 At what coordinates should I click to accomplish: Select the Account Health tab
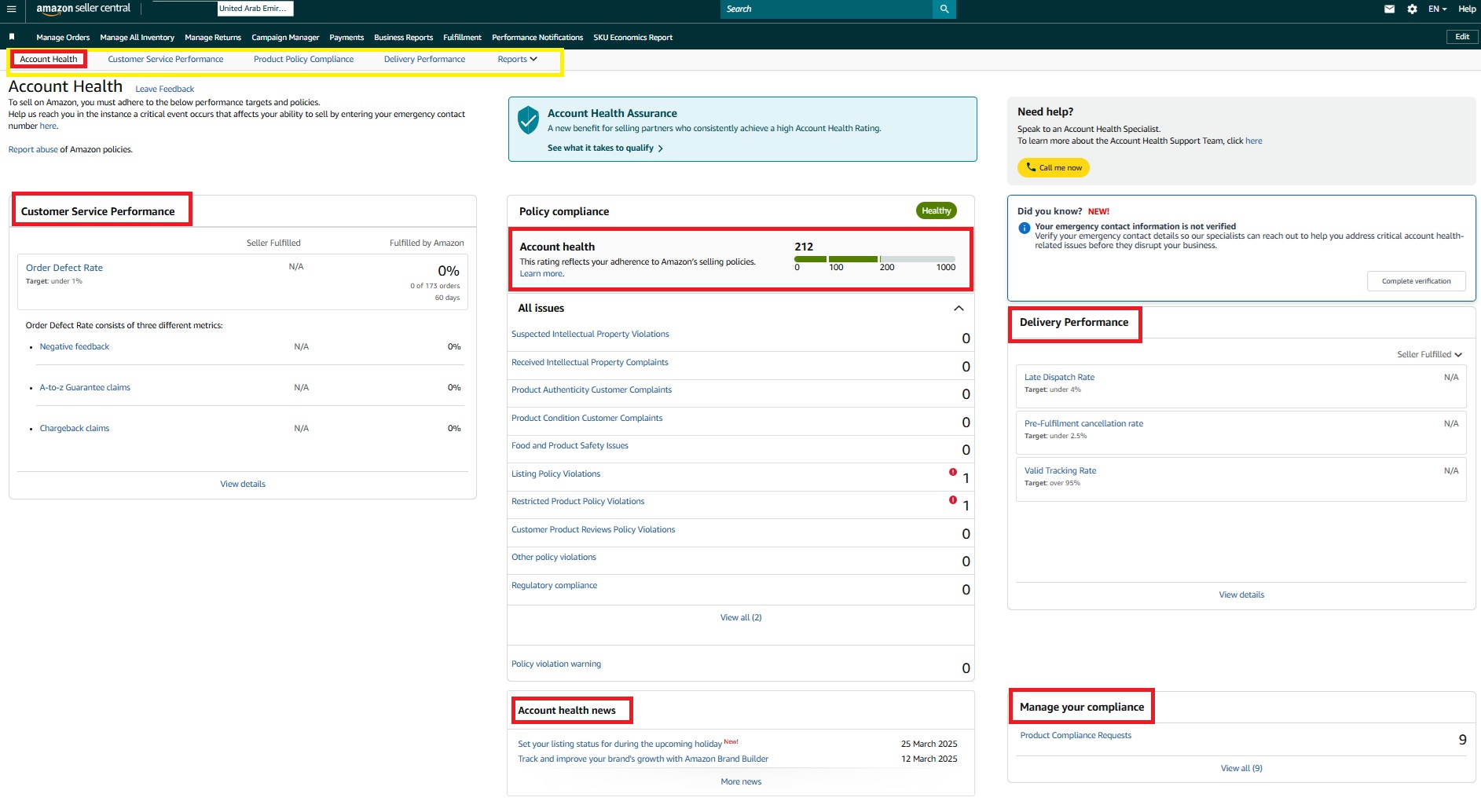(x=49, y=59)
